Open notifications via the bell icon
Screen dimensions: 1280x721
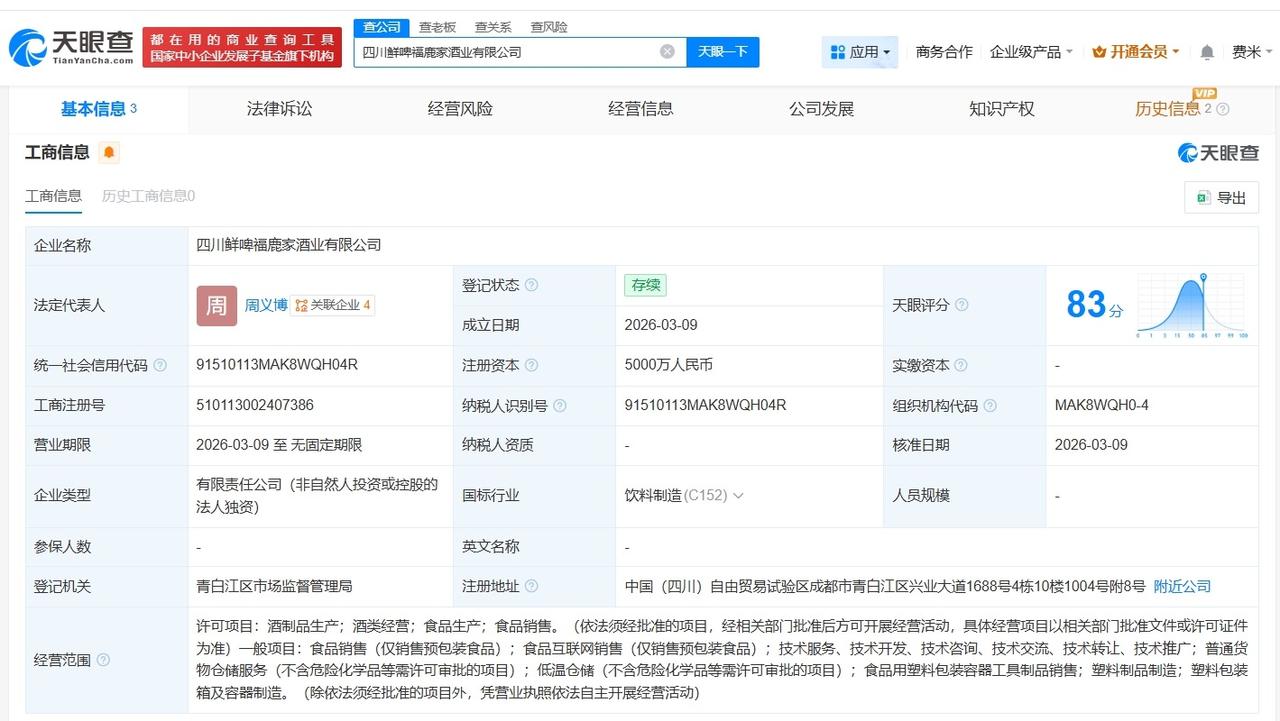coord(1206,50)
